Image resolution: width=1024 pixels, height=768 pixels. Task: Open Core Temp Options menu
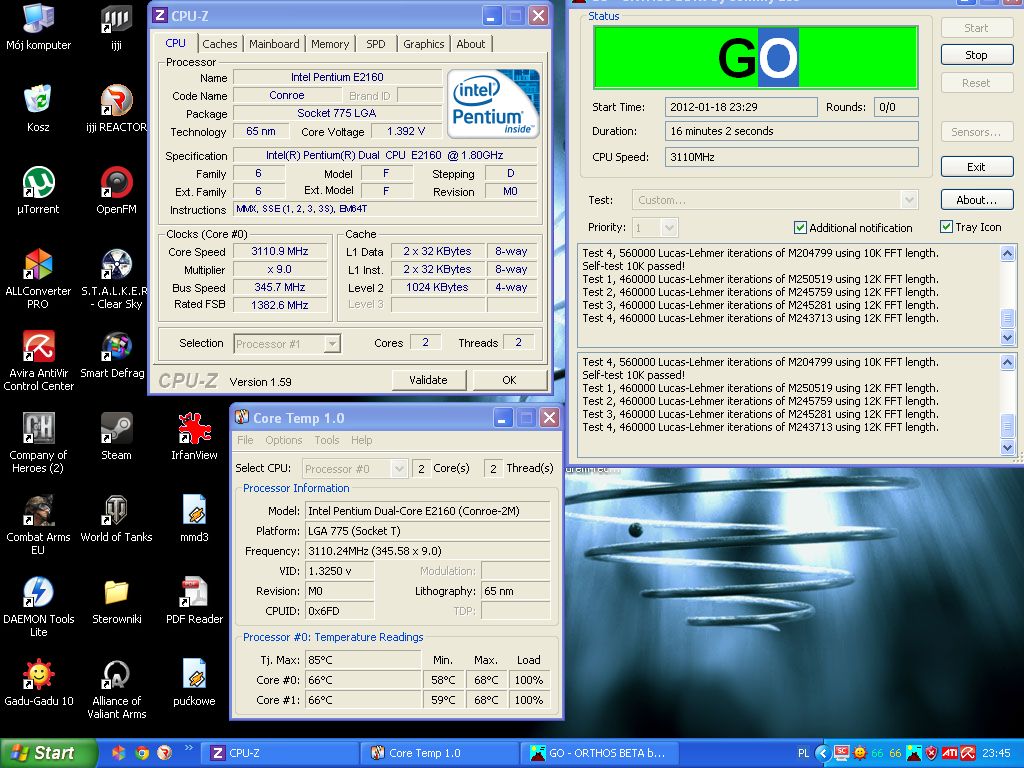pos(283,440)
